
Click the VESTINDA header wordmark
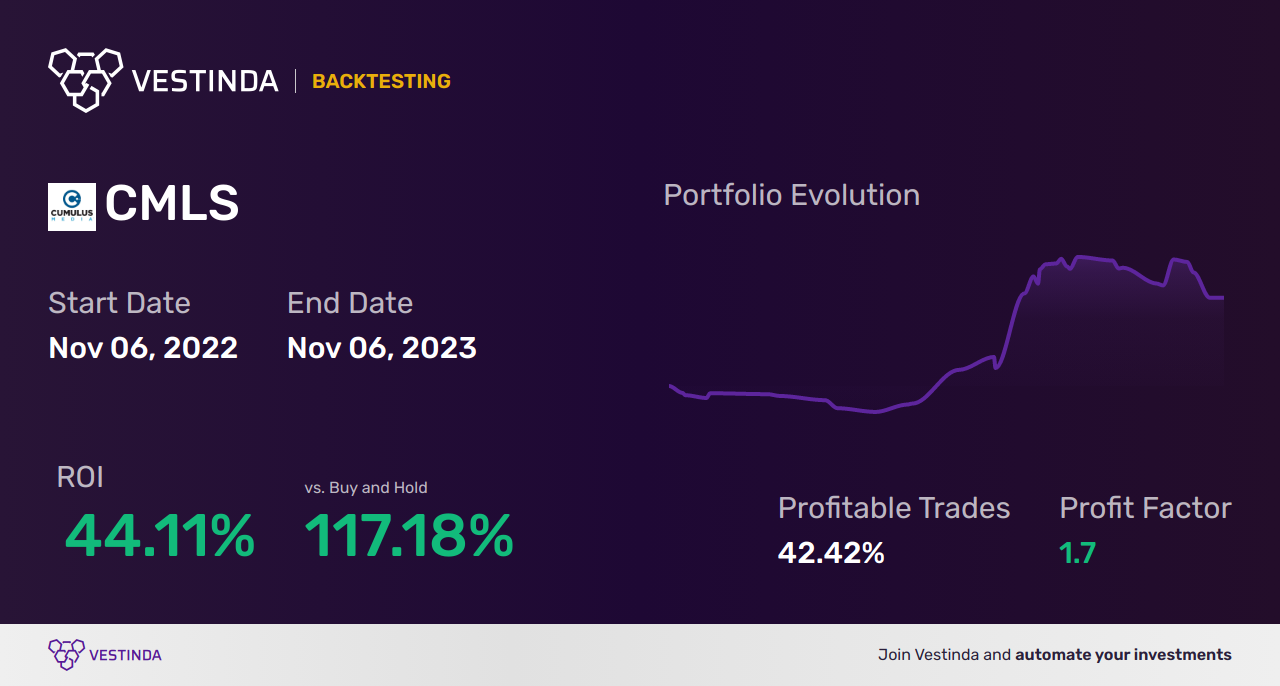(205, 81)
